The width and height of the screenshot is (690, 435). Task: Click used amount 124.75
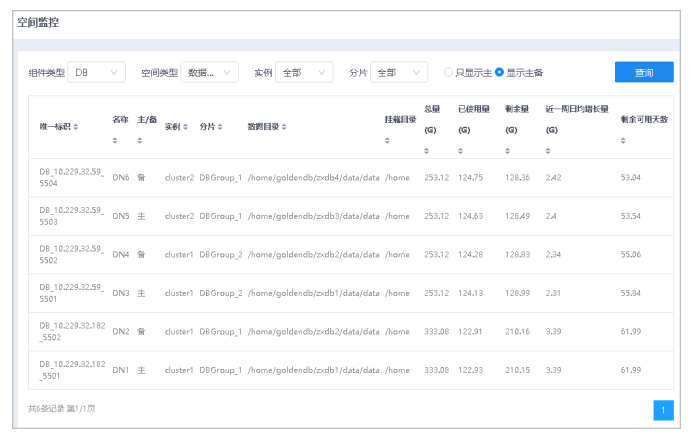pyautogui.click(x=470, y=178)
